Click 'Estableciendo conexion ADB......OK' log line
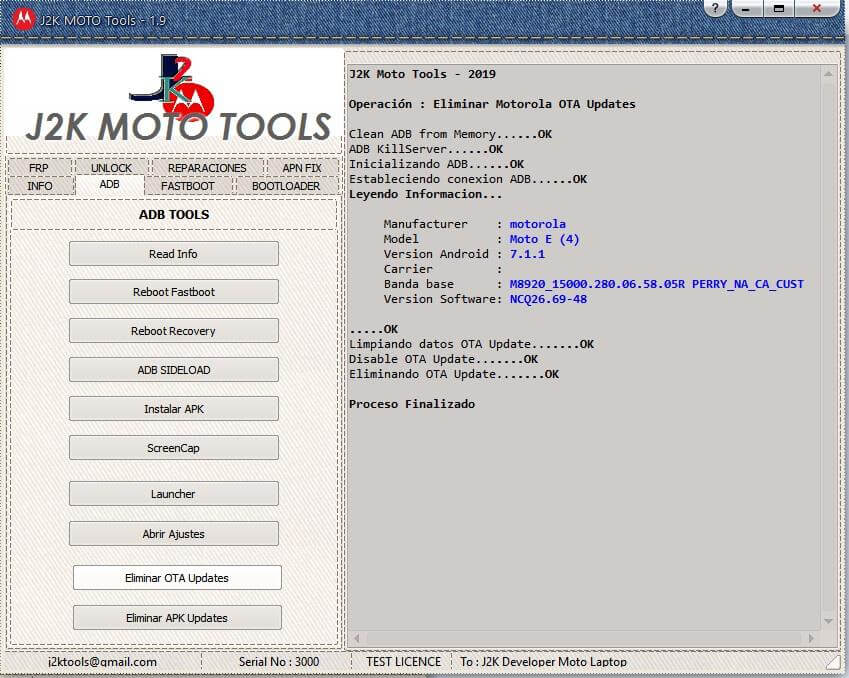Screen dimensions: 849x678 (x=468, y=179)
